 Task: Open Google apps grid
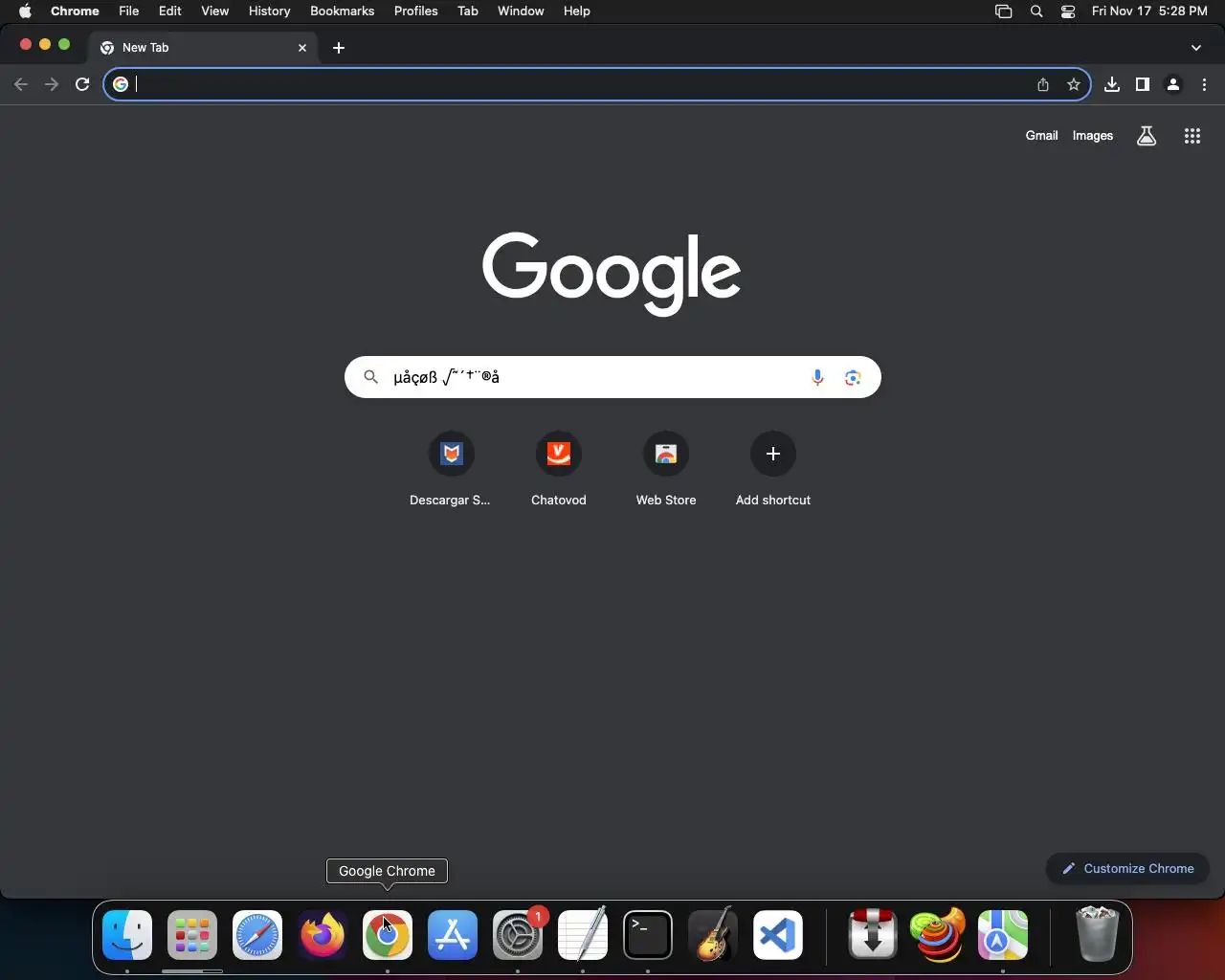1192,136
